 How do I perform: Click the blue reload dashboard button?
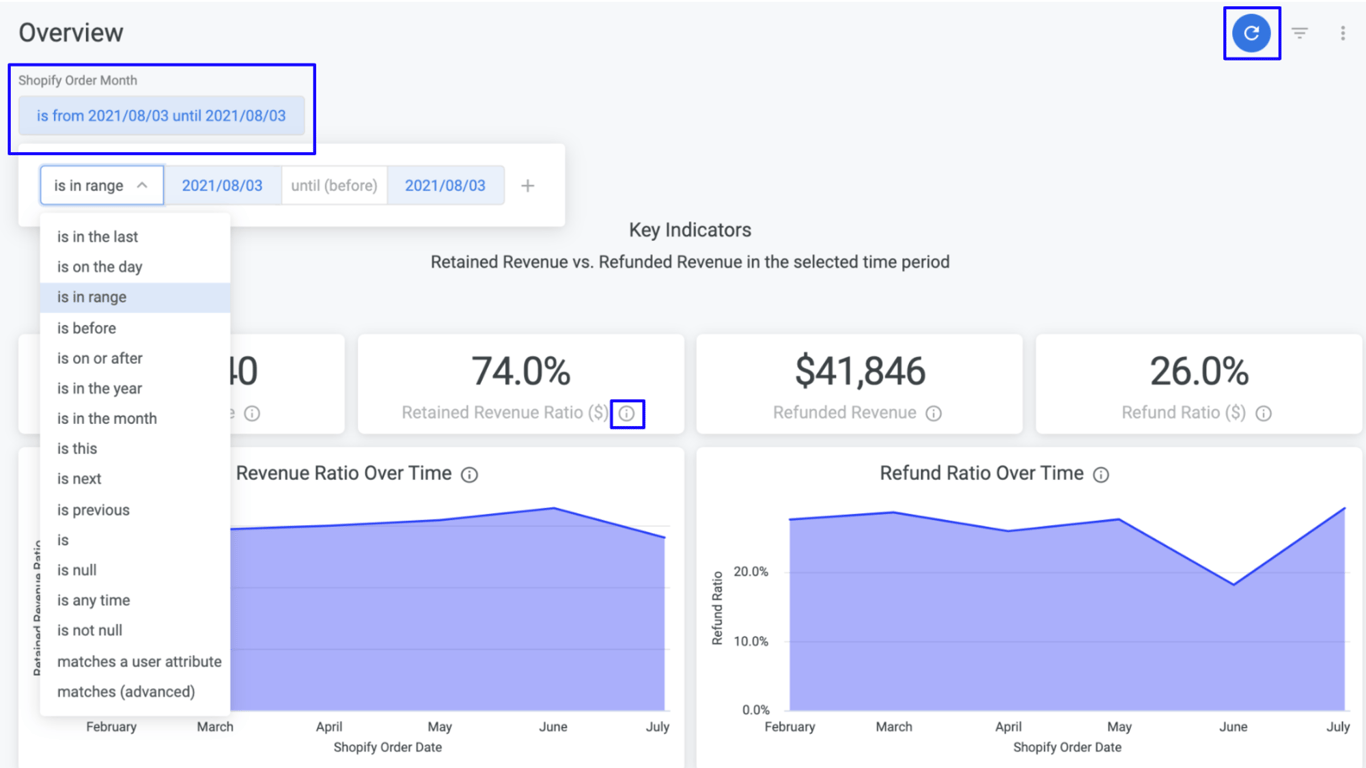tap(1251, 33)
